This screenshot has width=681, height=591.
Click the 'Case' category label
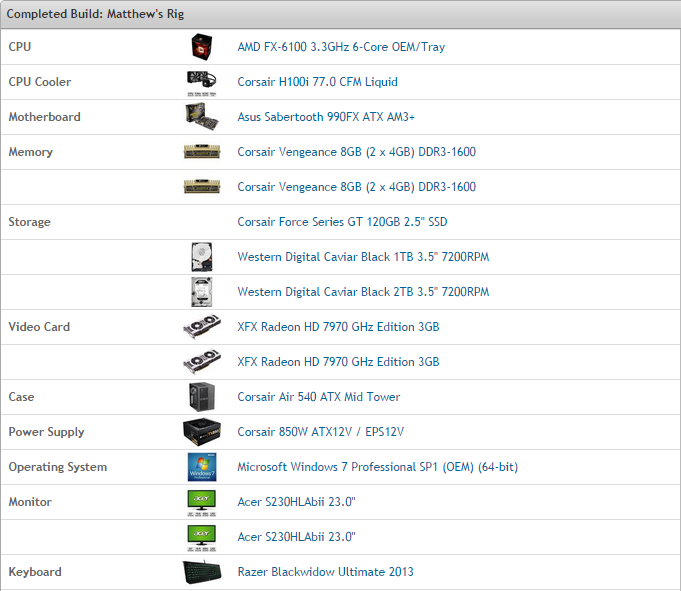[21, 397]
